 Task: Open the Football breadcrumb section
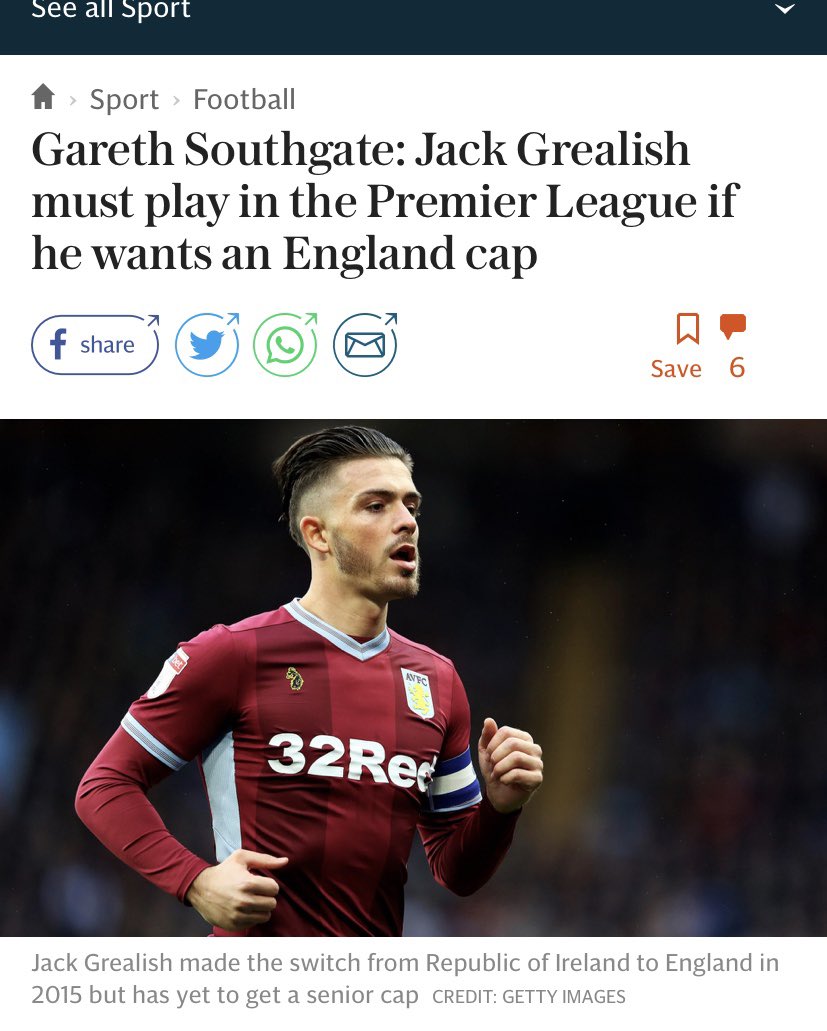coord(244,99)
